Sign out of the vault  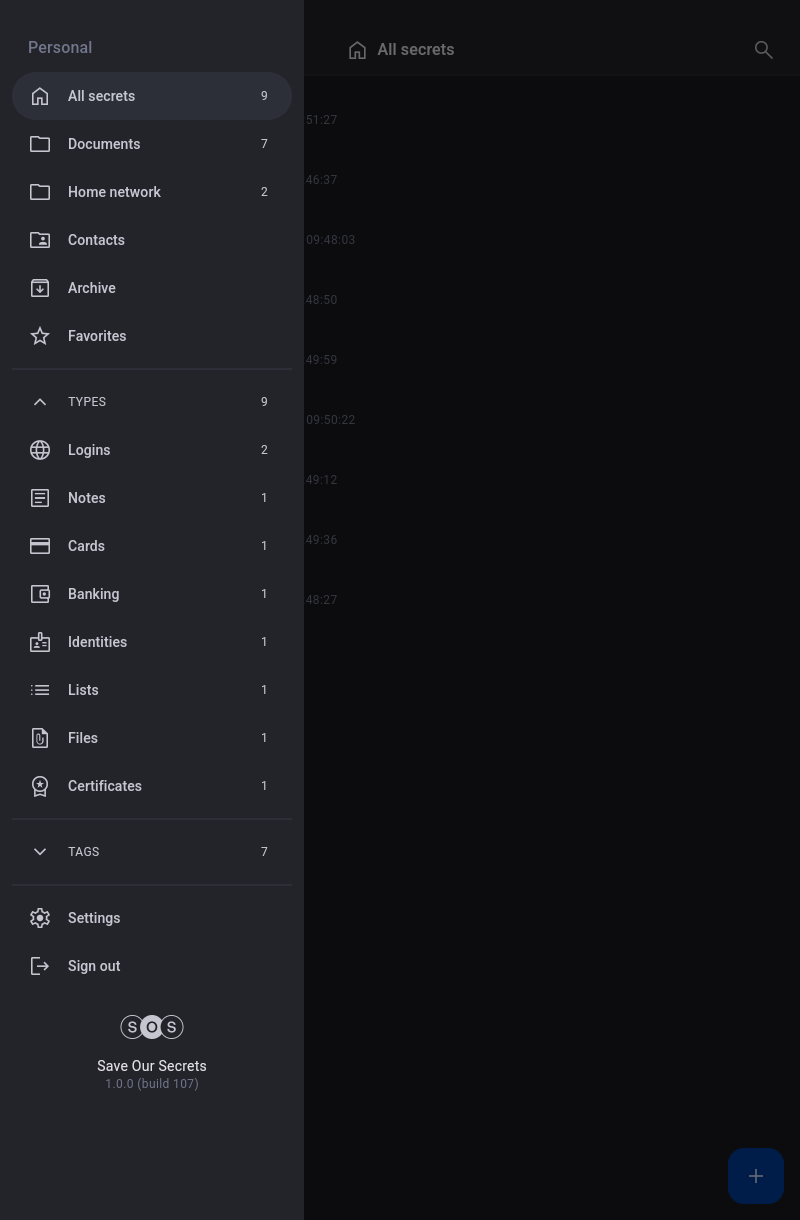[x=94, y=966]
